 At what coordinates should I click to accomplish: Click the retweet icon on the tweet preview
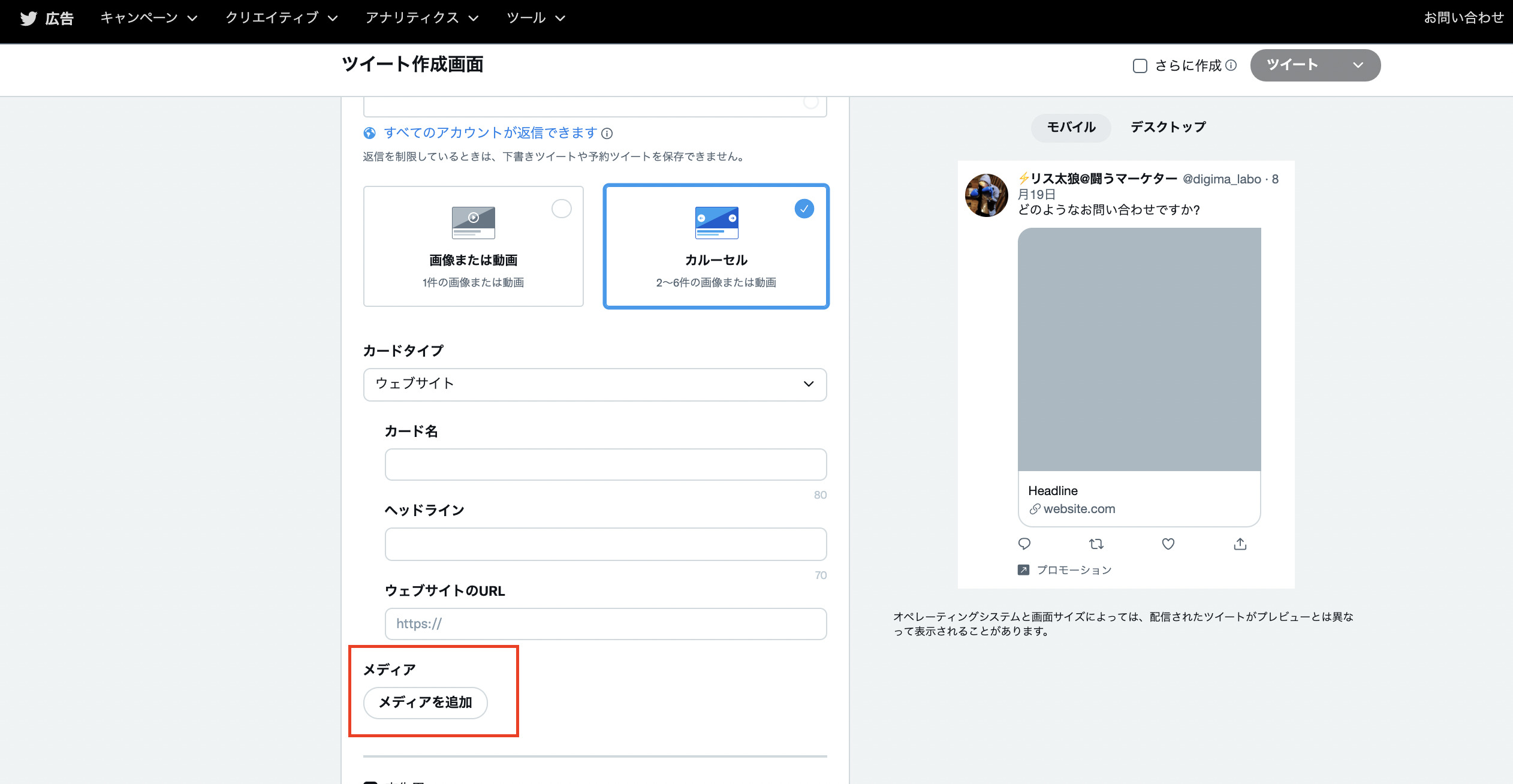[x=1096, y=544]
